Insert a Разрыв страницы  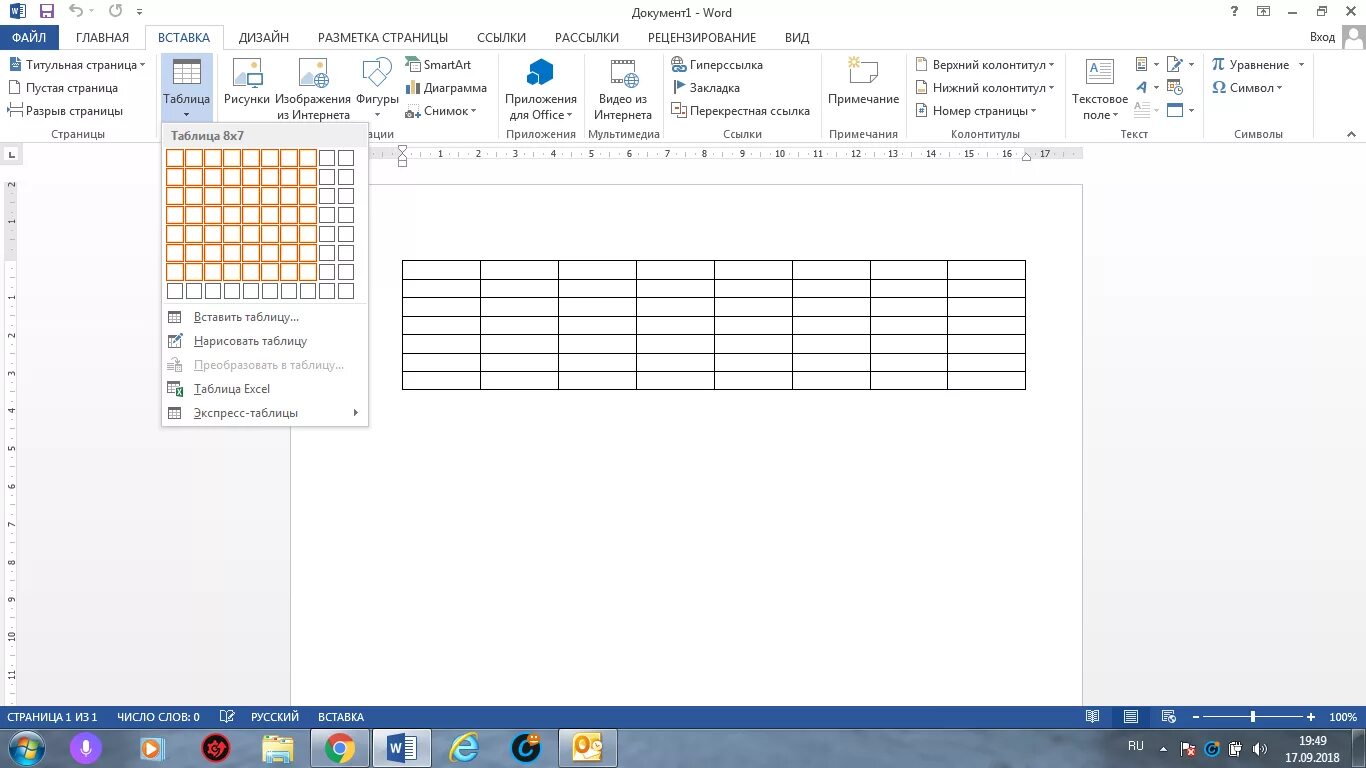point(65,110)
